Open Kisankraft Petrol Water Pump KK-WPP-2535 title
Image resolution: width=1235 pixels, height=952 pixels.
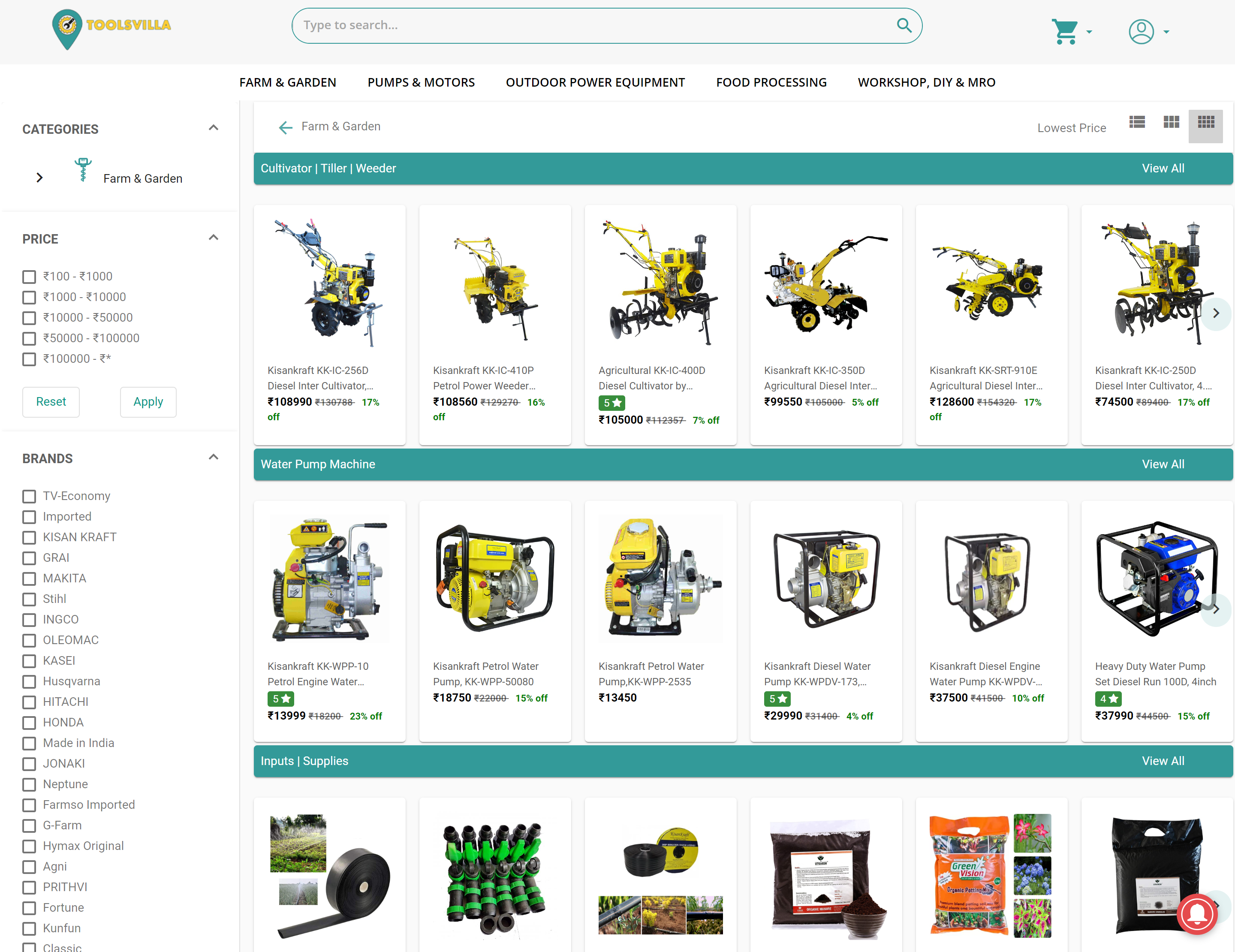[x=651, y=674]
